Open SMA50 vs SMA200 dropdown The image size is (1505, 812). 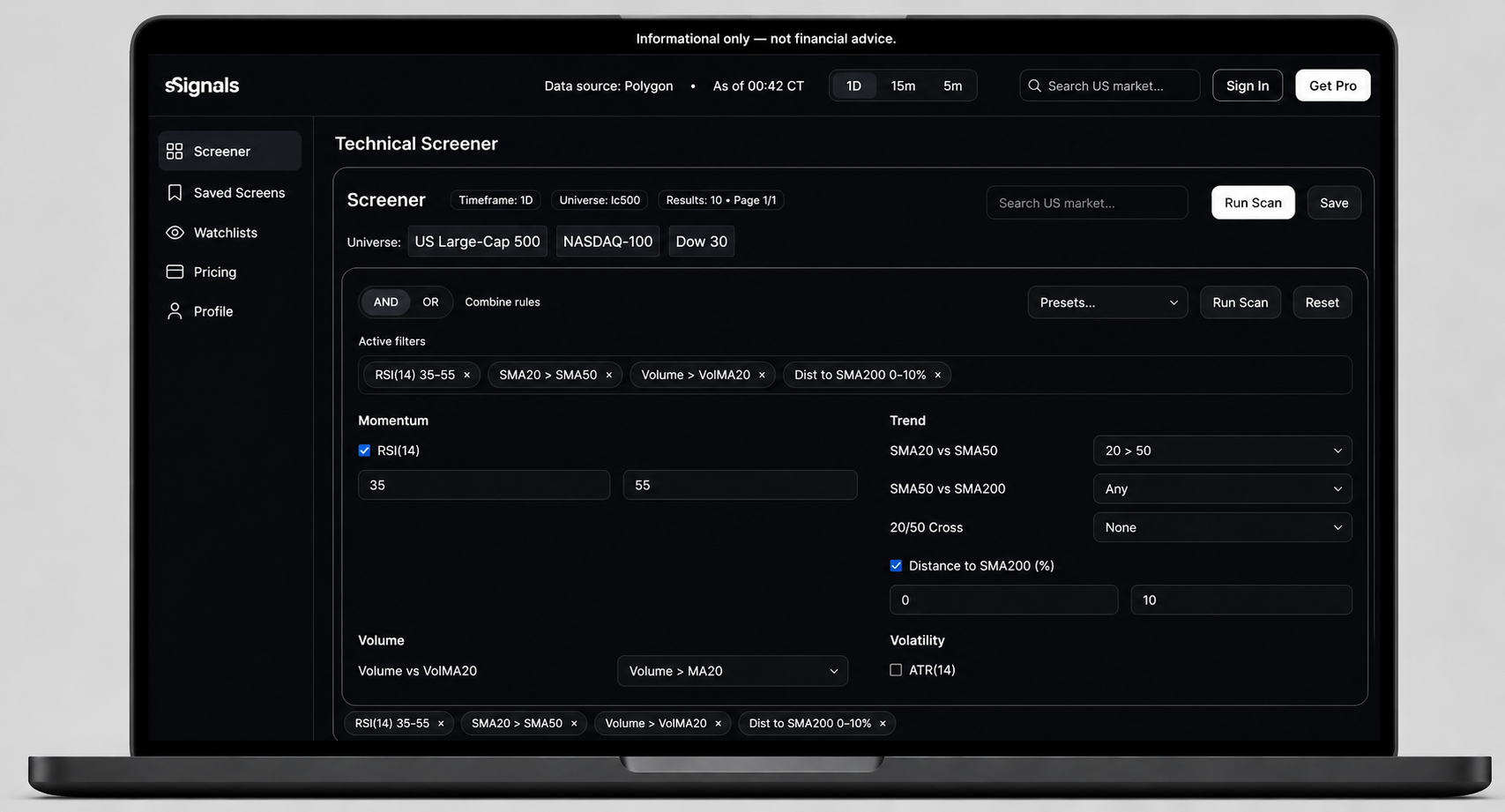[x=1222, y=489]
